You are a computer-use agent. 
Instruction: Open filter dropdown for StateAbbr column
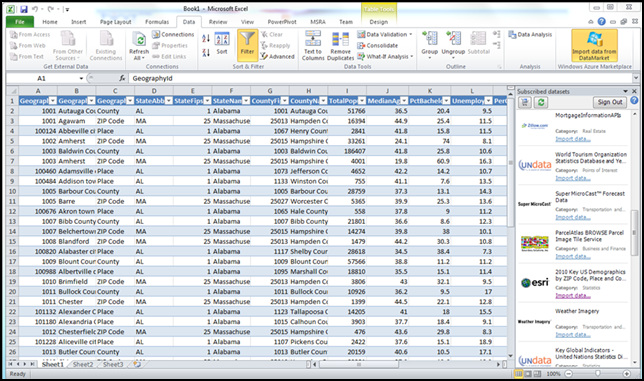(168, 101)
